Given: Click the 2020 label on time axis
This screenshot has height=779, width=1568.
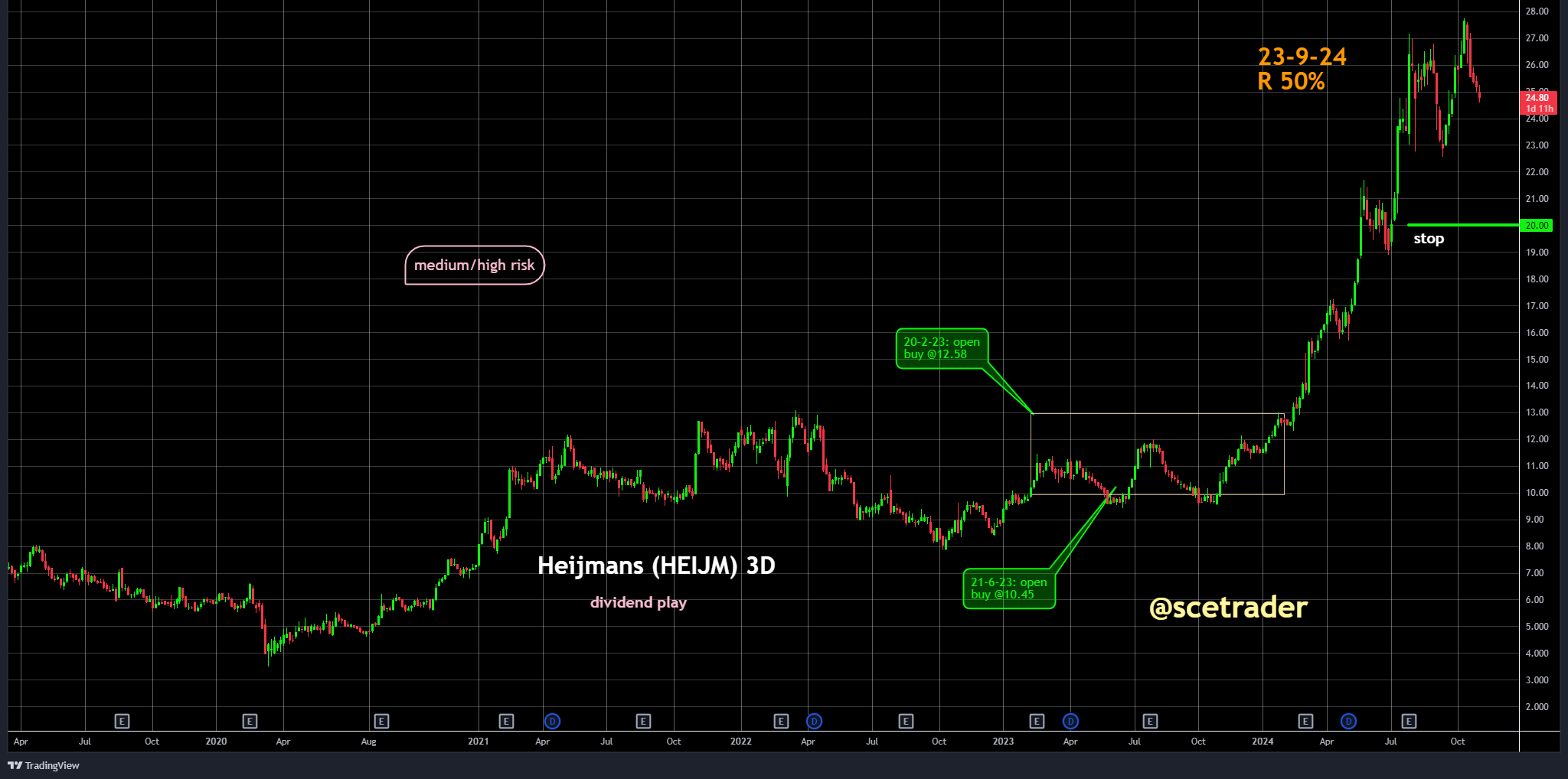Looking at the screenshot, I should tap(216, 742).
